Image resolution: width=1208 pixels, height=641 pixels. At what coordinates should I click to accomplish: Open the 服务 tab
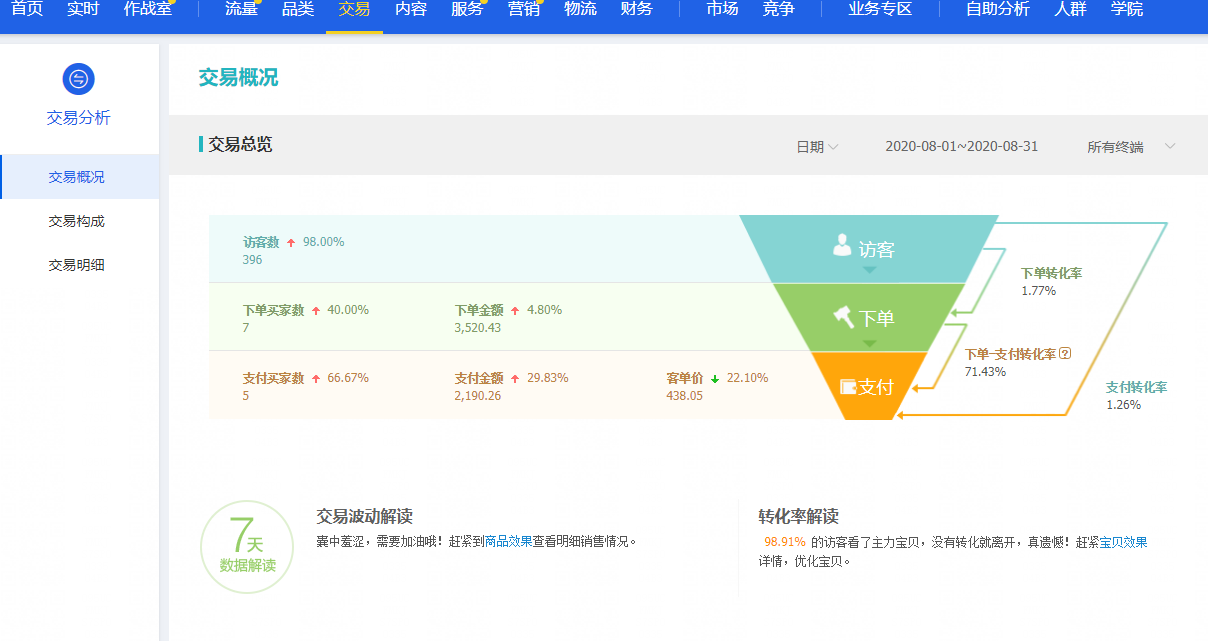pyautogui.click(x=467, y=10)
